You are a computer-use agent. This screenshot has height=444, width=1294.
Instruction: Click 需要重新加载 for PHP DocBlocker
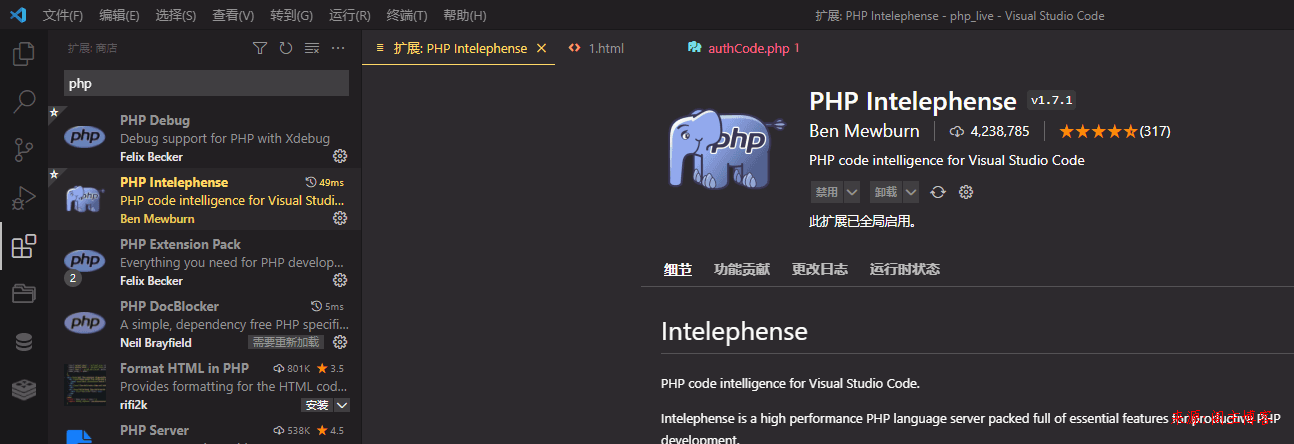click(286, 342)
